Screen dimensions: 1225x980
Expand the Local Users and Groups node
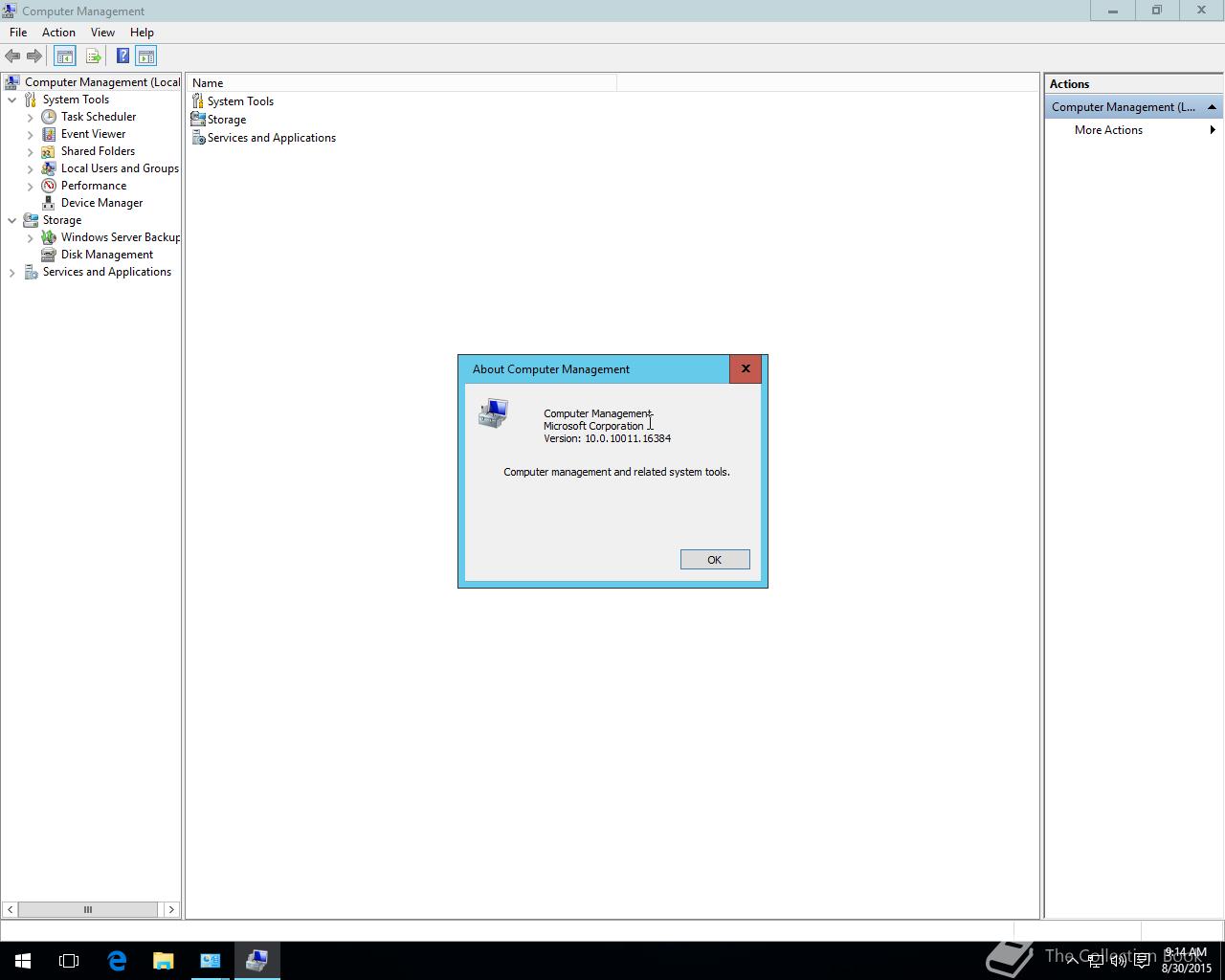click(x=31, y=168)
